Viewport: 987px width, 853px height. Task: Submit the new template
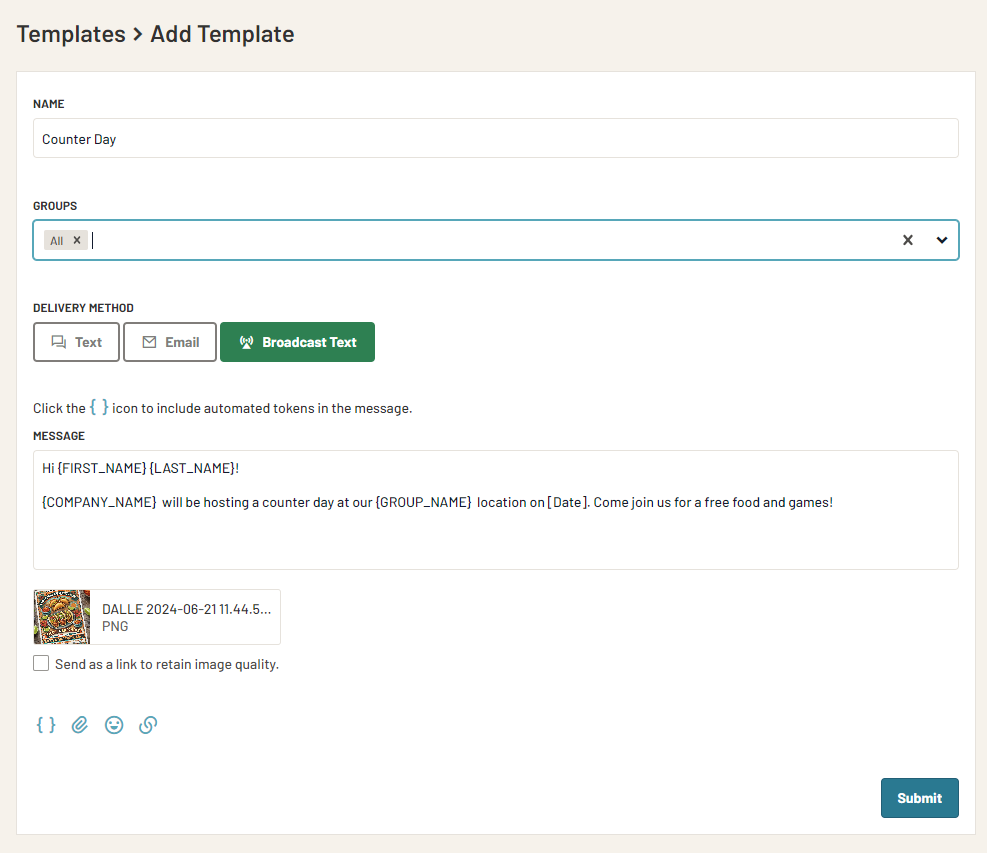tap(919, 798)
